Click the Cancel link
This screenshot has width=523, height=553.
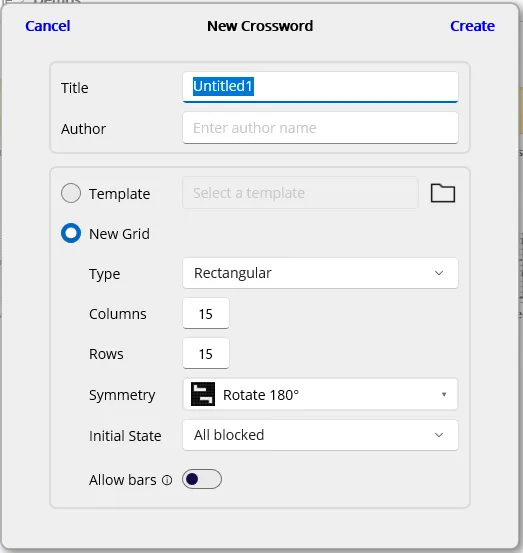[48, 26]
